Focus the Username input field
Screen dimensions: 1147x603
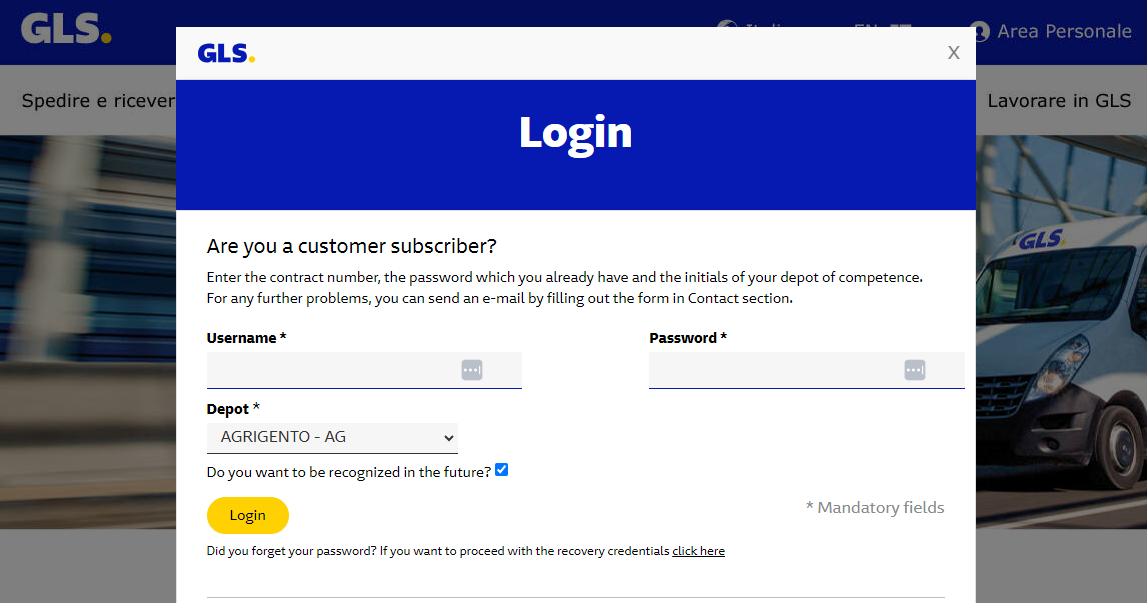click(332, 370)
